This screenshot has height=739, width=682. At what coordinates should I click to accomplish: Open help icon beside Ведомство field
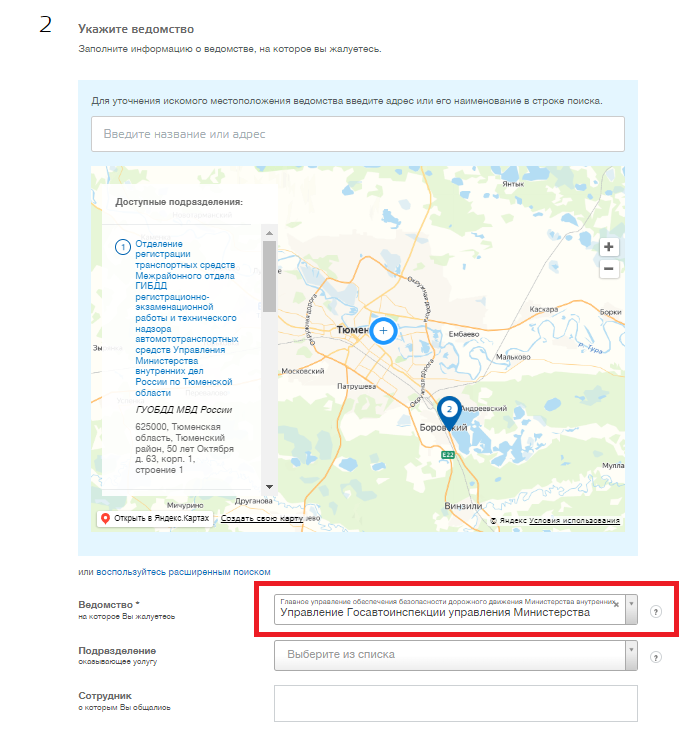[656, 611]
